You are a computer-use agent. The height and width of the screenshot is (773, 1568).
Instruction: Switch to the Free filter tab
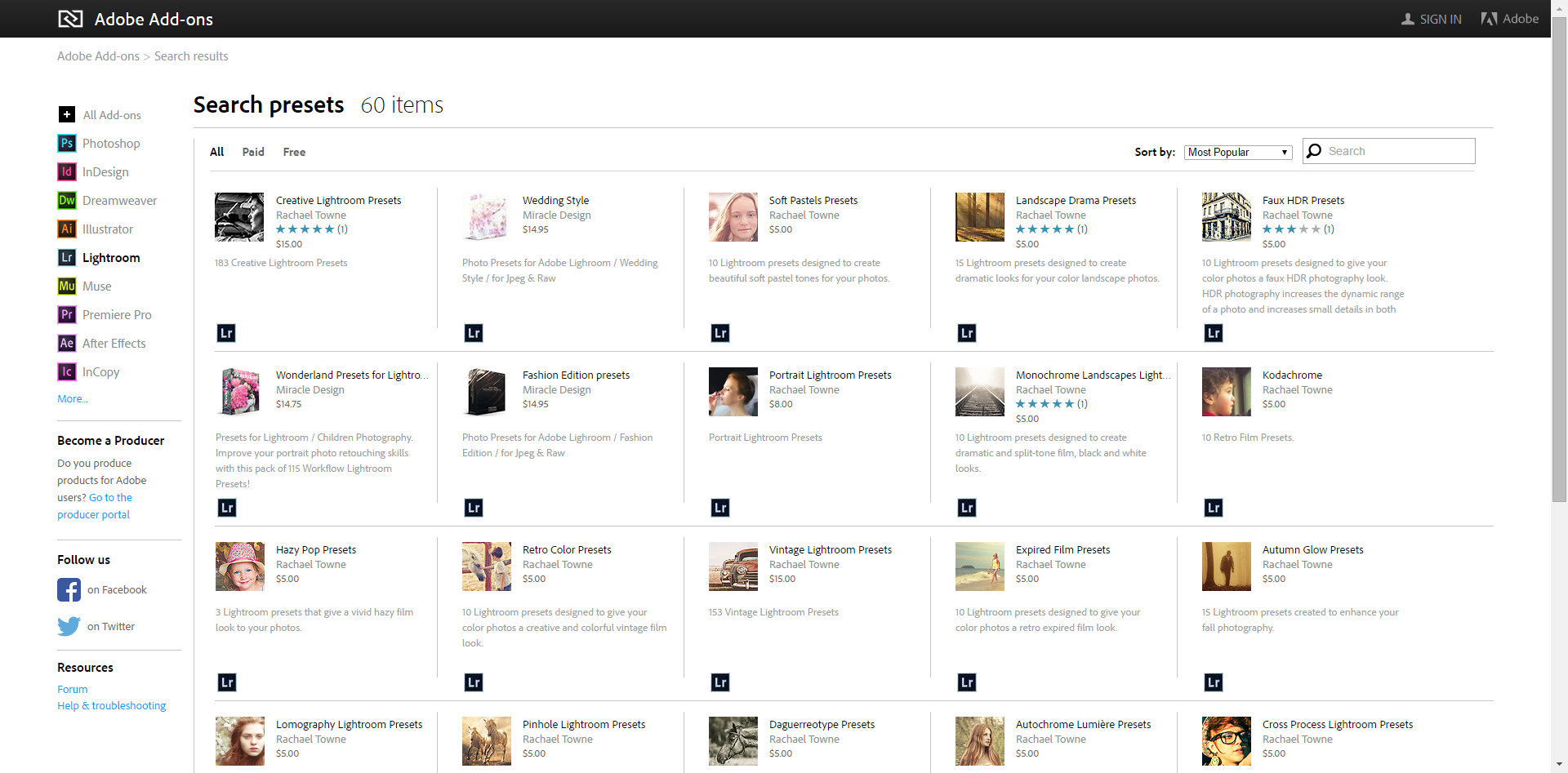click(294, 152)
